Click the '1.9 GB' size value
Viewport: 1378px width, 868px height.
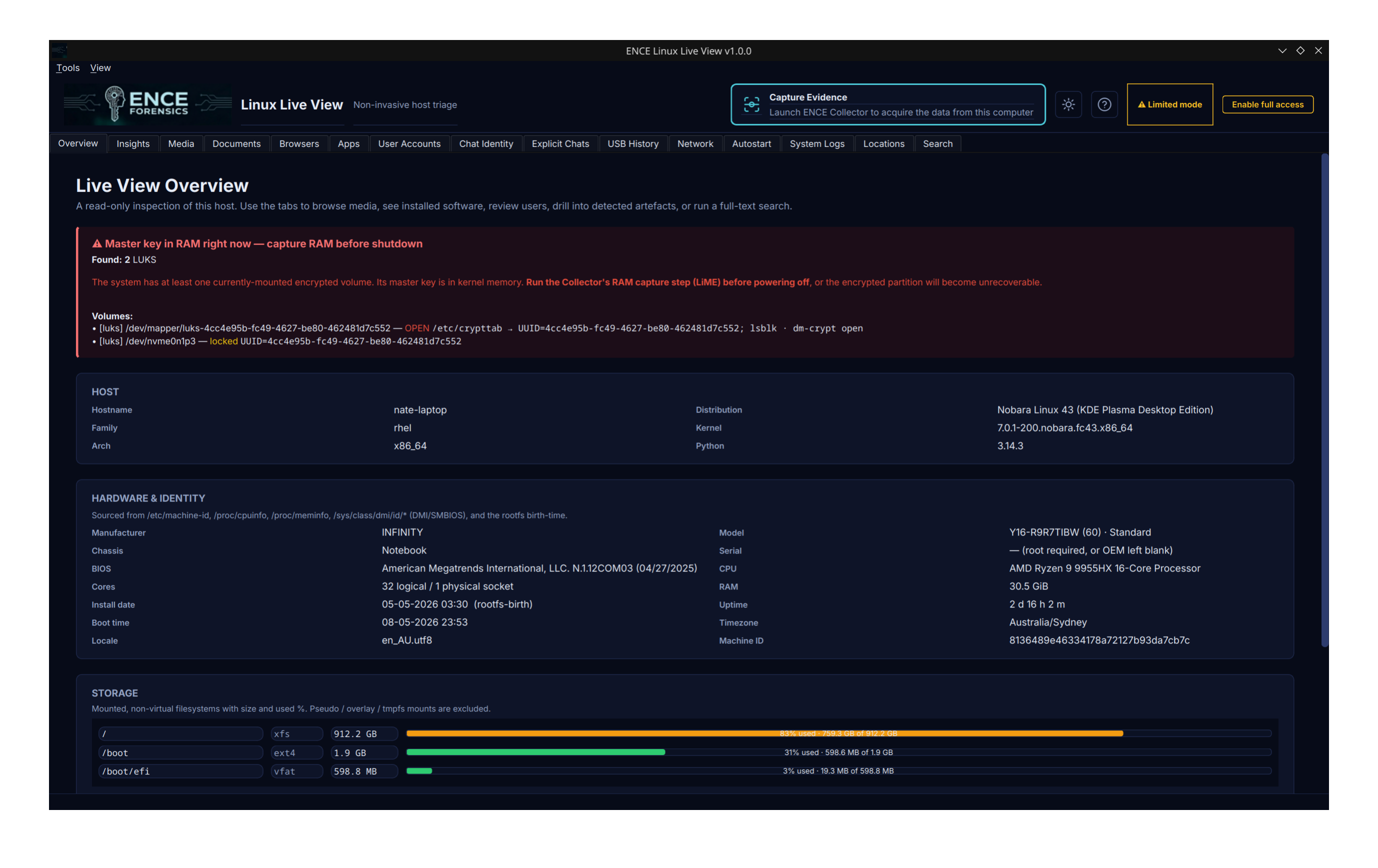[x=364, y=753]
